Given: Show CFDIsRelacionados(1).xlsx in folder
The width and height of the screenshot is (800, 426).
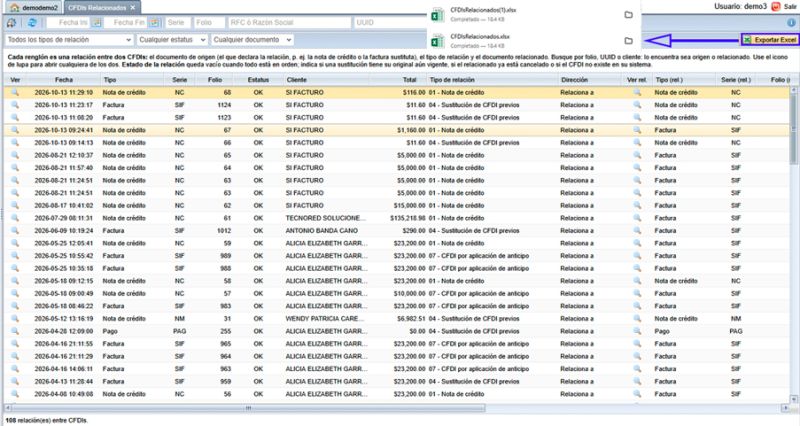Looking at the screenshot, I should pyautogui.click(x=629, y=15).
